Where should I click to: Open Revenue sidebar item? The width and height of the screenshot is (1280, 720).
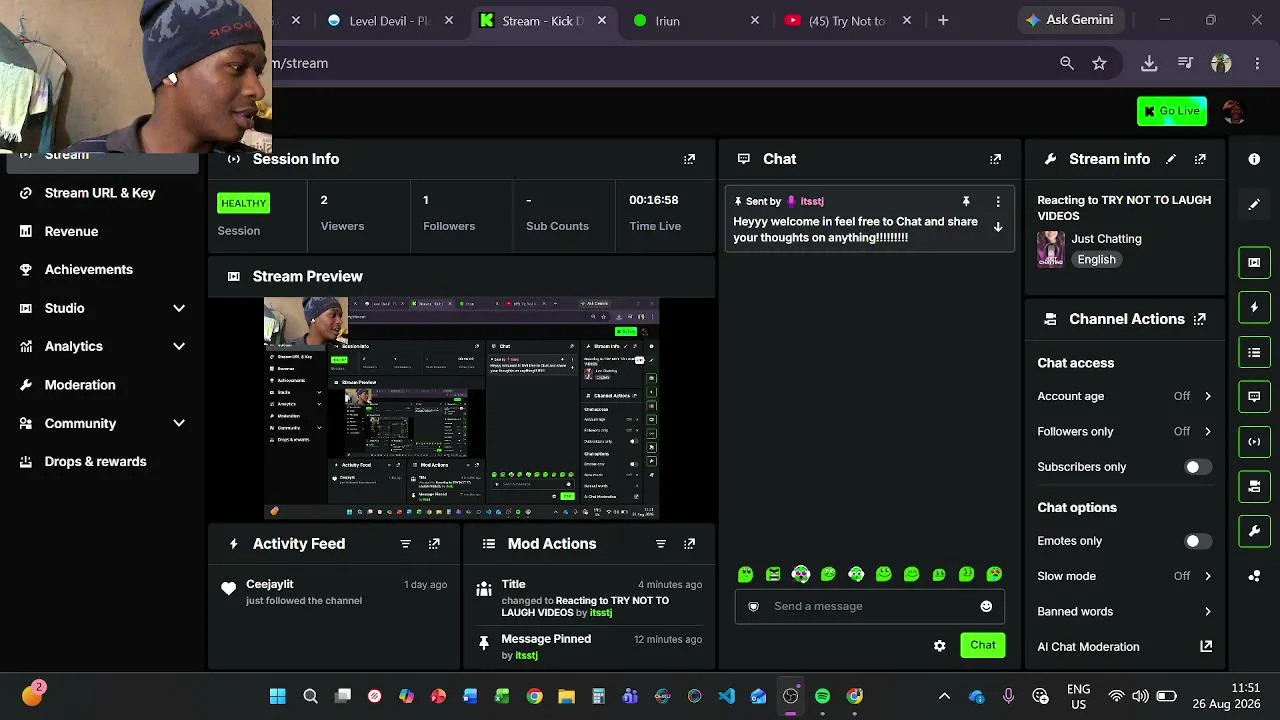click(71, 231)
